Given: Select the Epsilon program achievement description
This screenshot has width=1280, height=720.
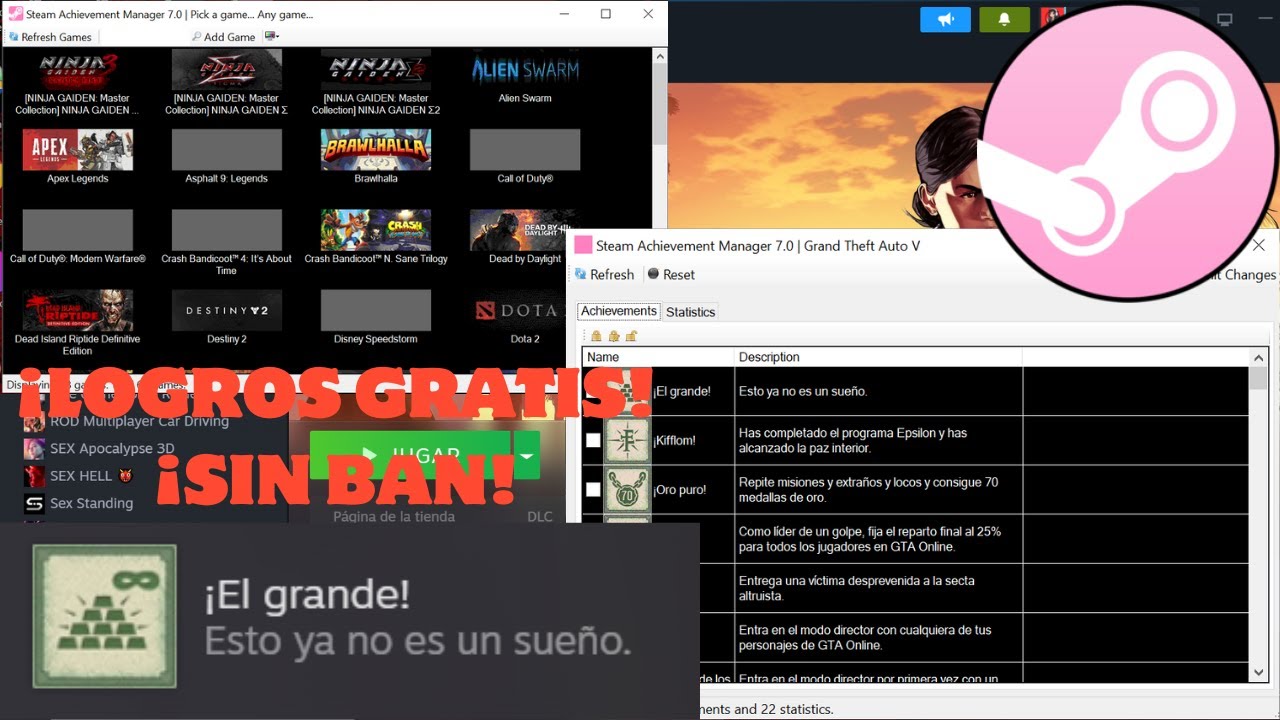Looking at the screenshot, I should (853, 440).
